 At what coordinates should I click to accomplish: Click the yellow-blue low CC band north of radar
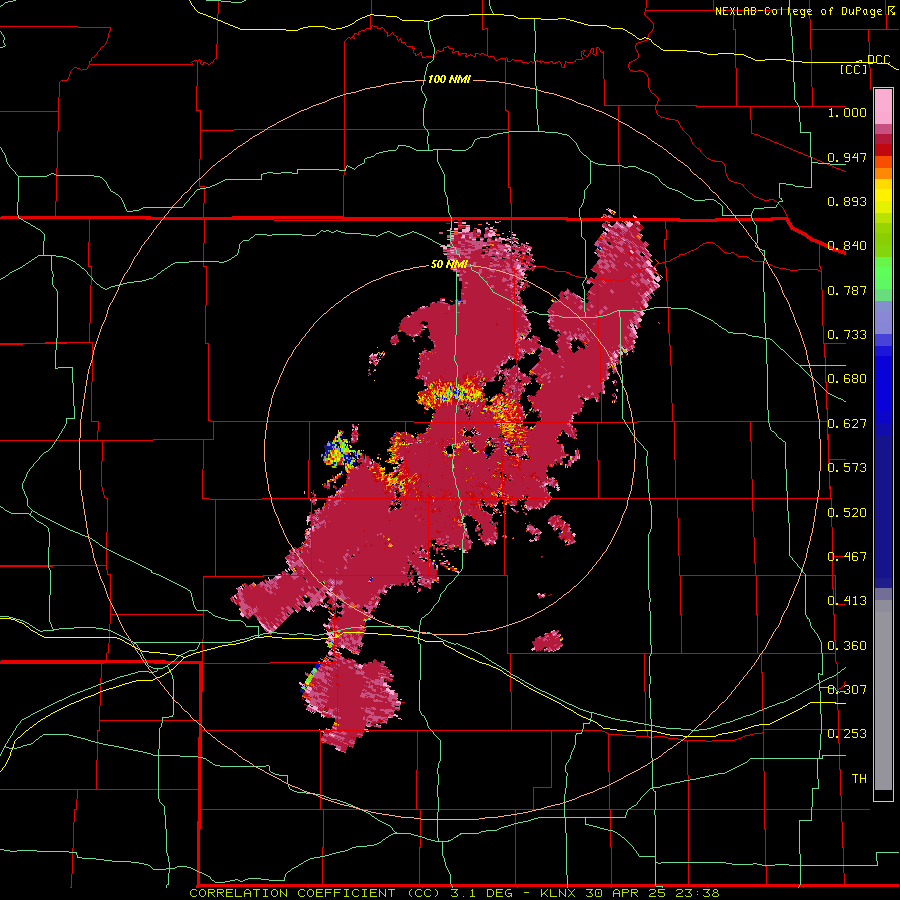[450, 393]
